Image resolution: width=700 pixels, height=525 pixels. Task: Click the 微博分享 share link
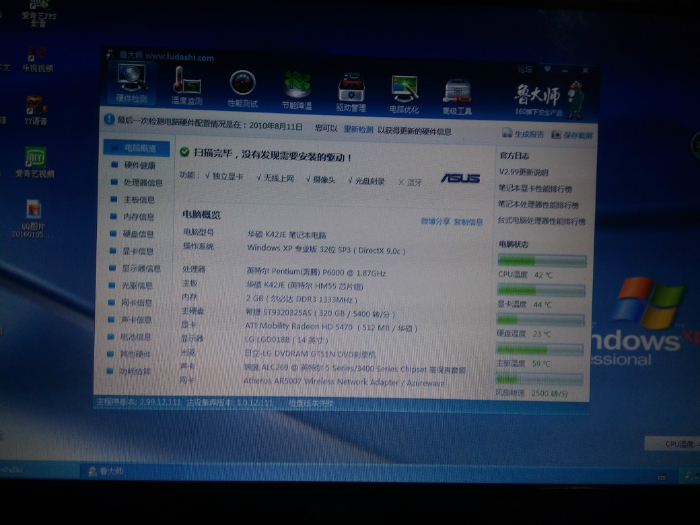pyautogui.click(x=435, y=221)
